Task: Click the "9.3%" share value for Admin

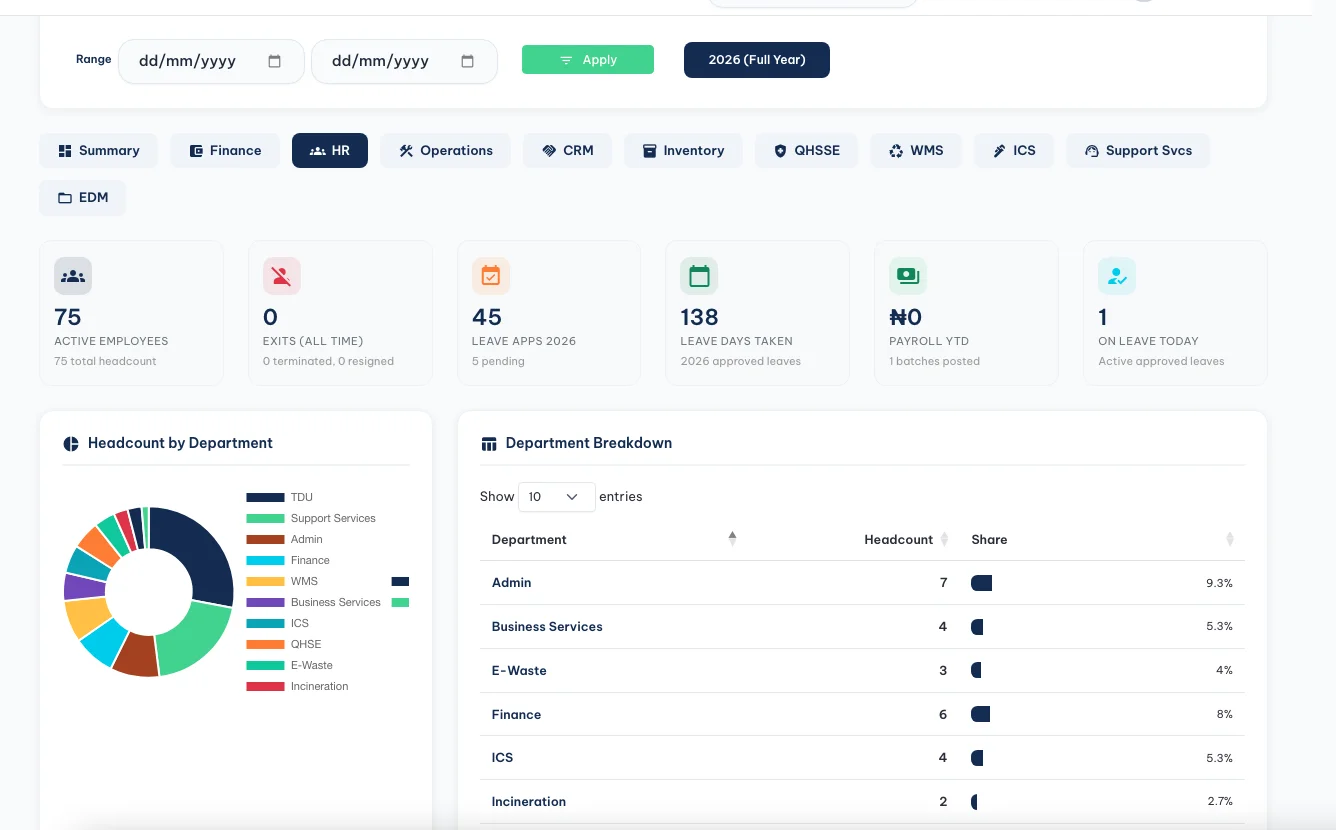Action: 1219,583
